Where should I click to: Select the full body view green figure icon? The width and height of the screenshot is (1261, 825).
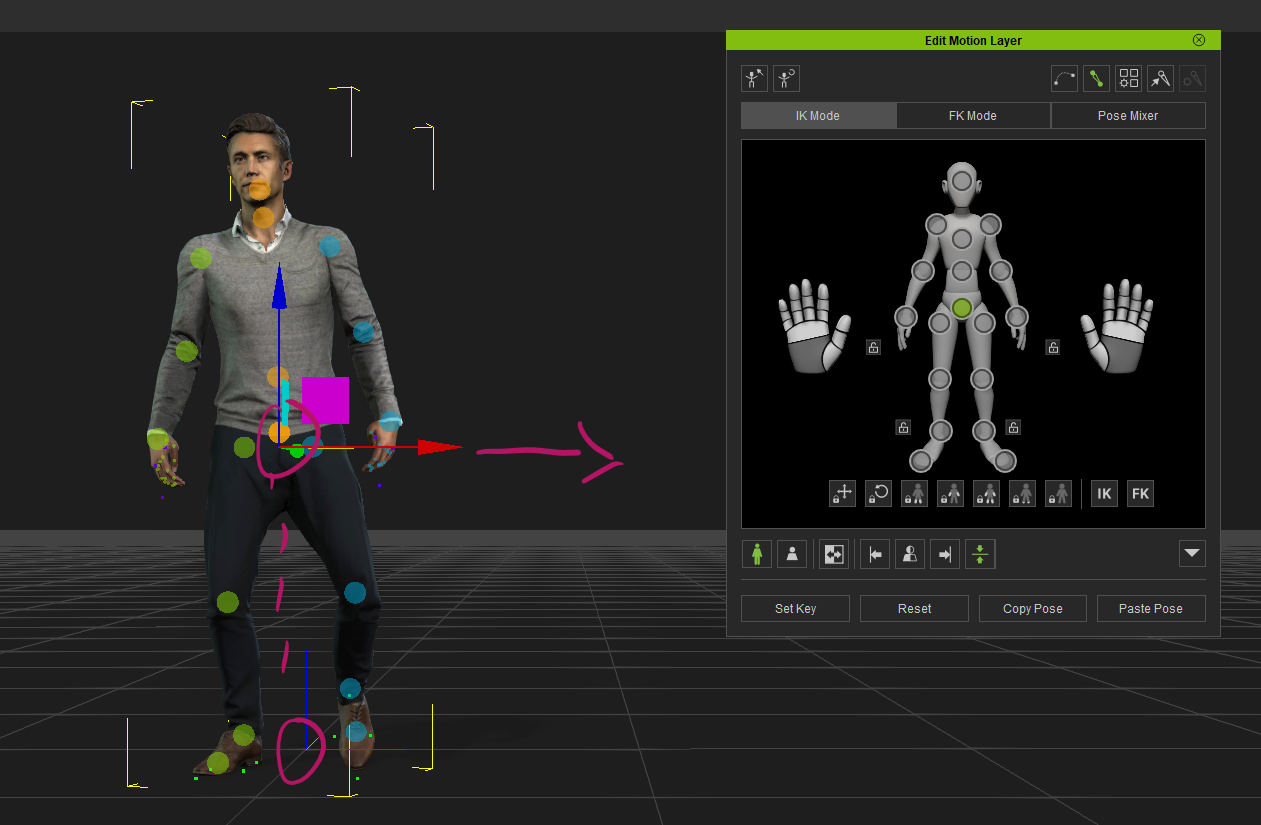[x=756, y=554]
